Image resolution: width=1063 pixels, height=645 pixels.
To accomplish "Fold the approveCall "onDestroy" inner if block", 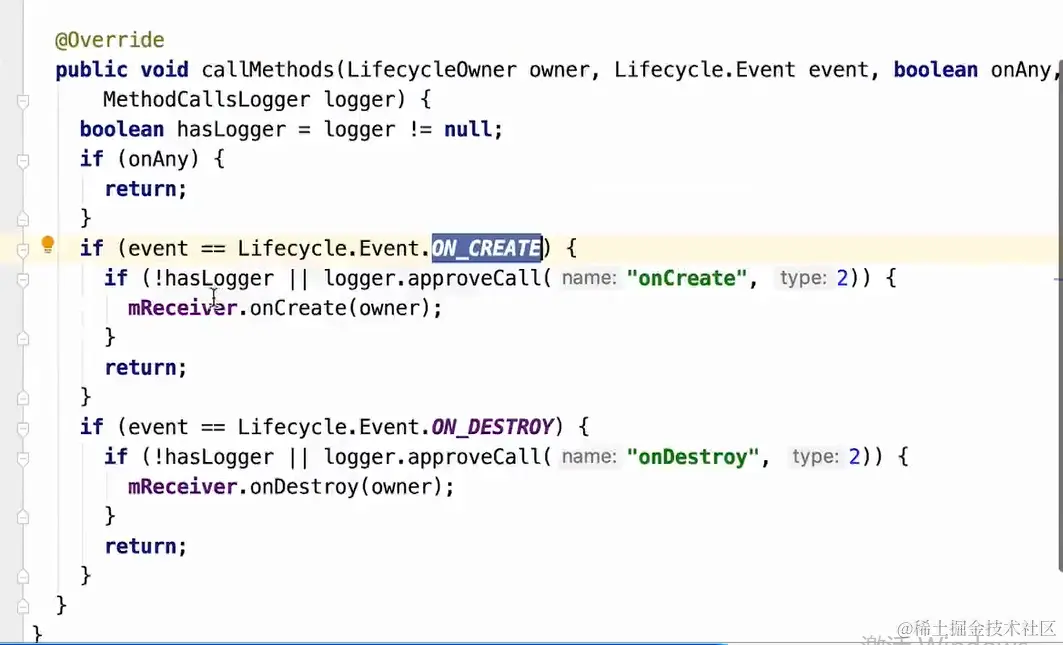I will (x=23, y=459).
